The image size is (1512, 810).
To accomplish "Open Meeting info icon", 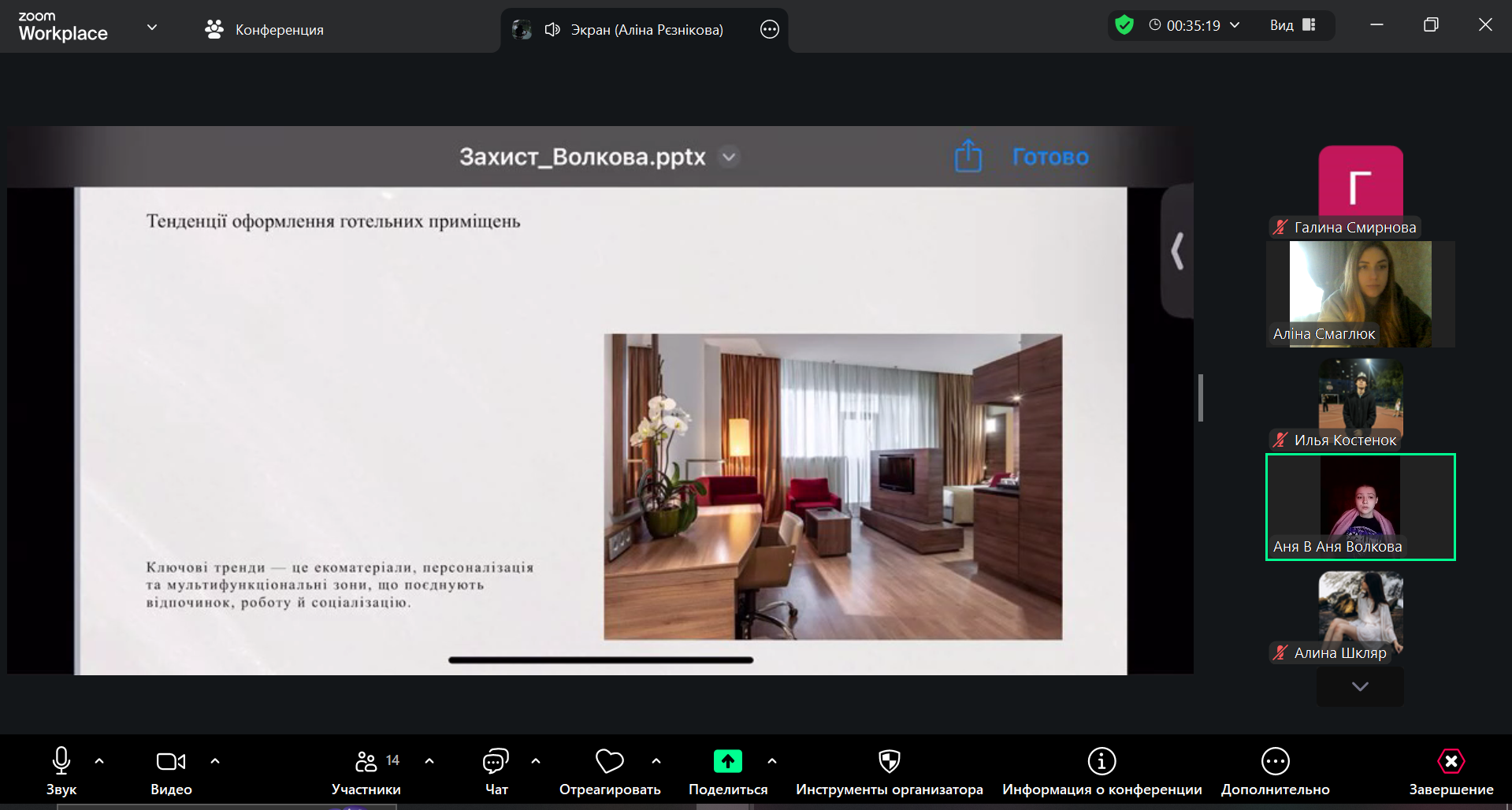I will 1101,762.
